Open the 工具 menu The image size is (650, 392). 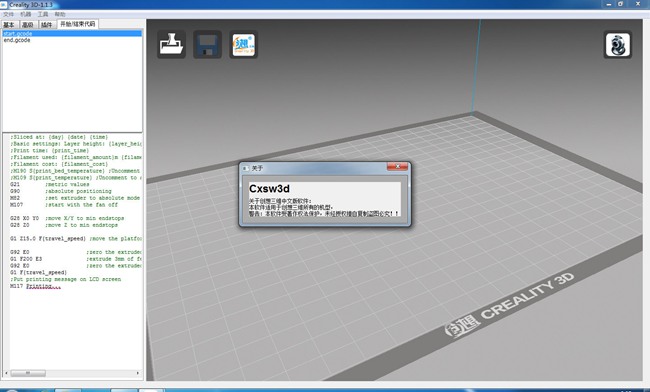click(x=43, y=14)
